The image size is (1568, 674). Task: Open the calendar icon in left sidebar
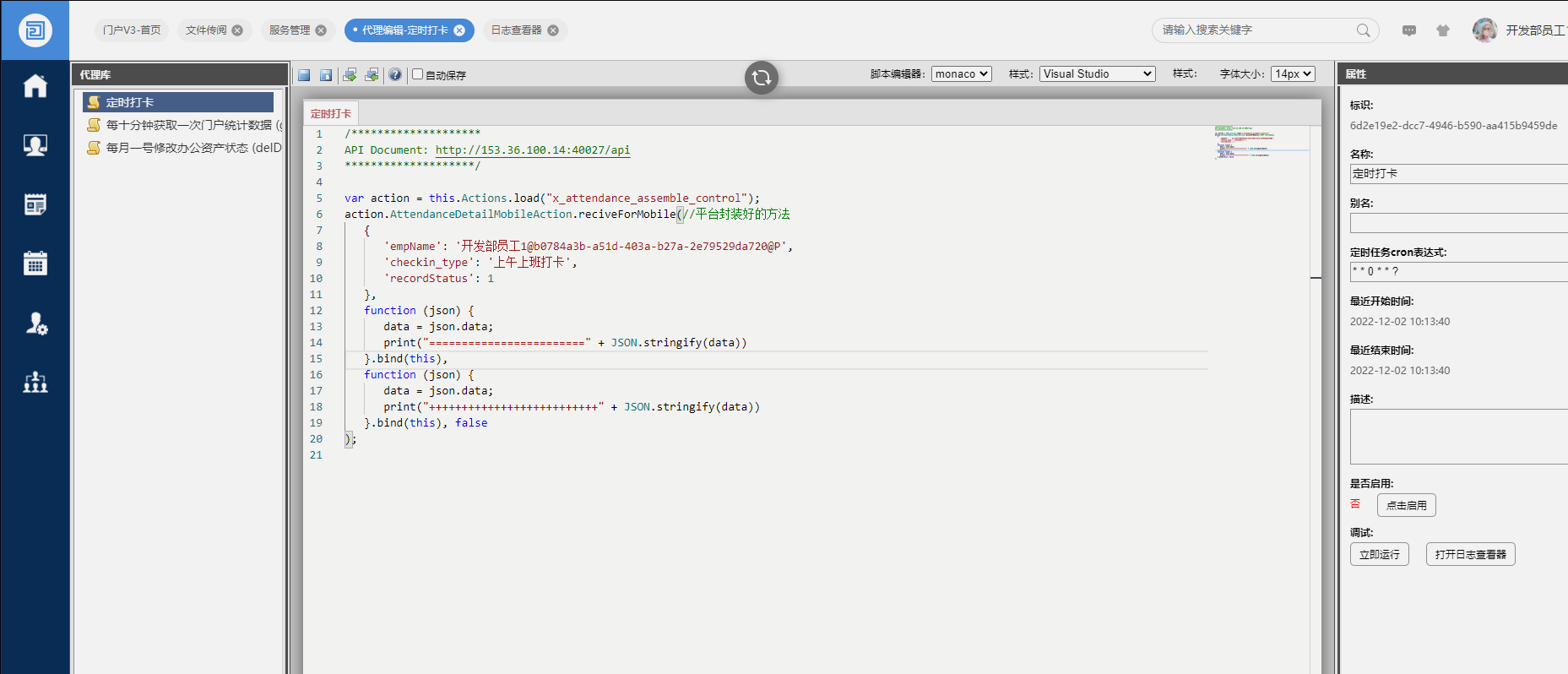coord(35,264)
